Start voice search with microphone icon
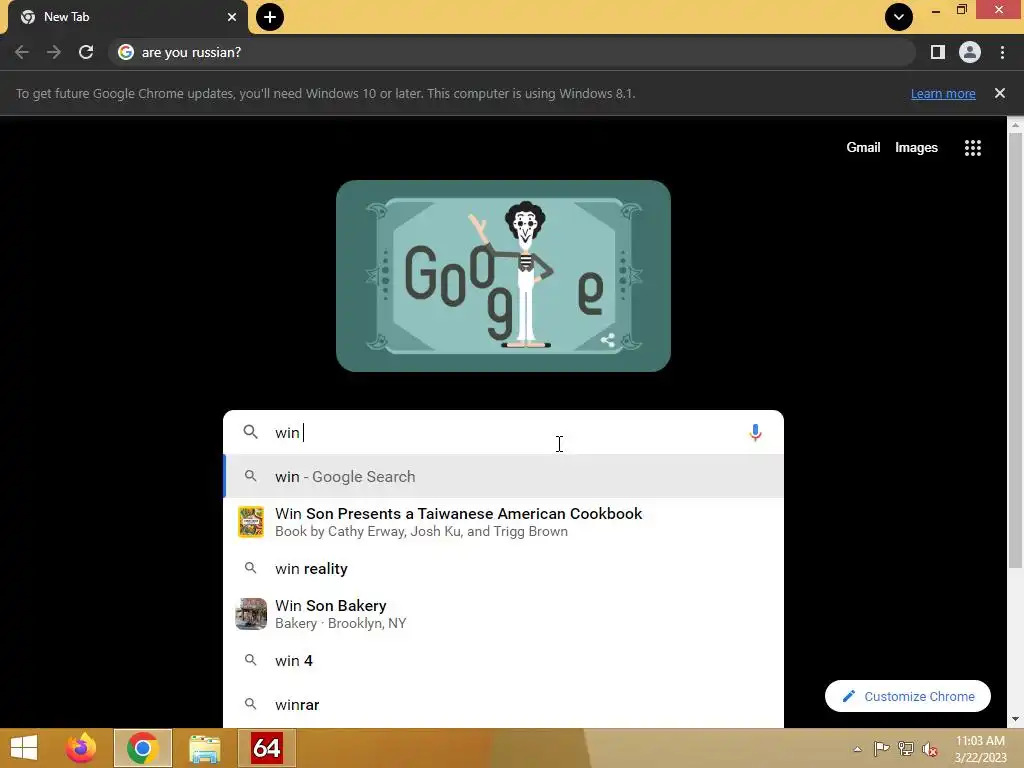Image resolution: width=1024 pixels, height=768 pixels. [x=756, y=432]
